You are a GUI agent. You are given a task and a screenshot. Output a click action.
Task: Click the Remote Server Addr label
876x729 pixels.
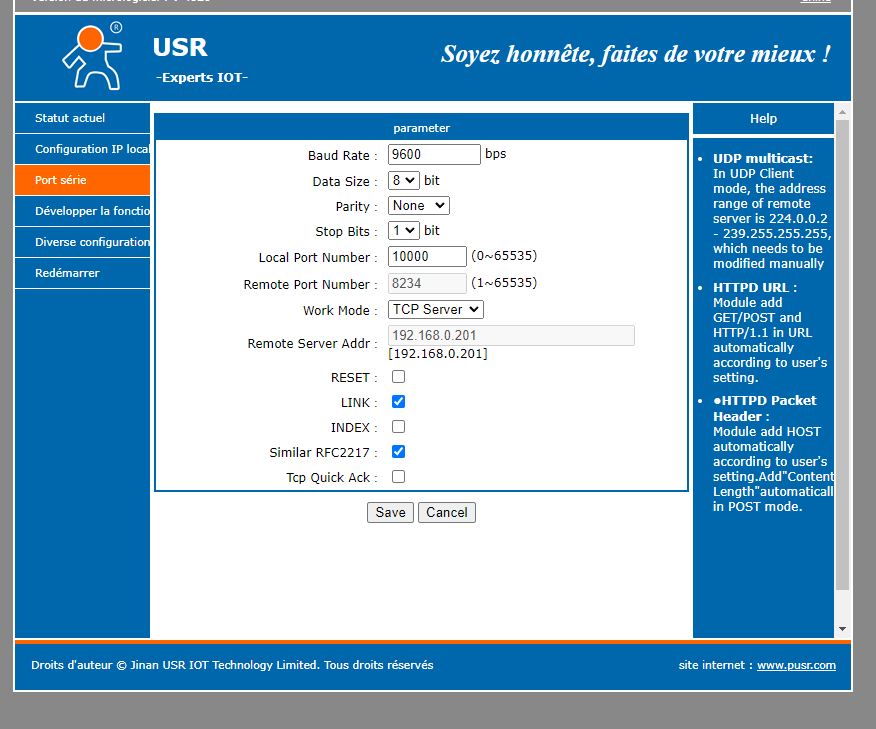pyautogui.click(x=312, y=344)
